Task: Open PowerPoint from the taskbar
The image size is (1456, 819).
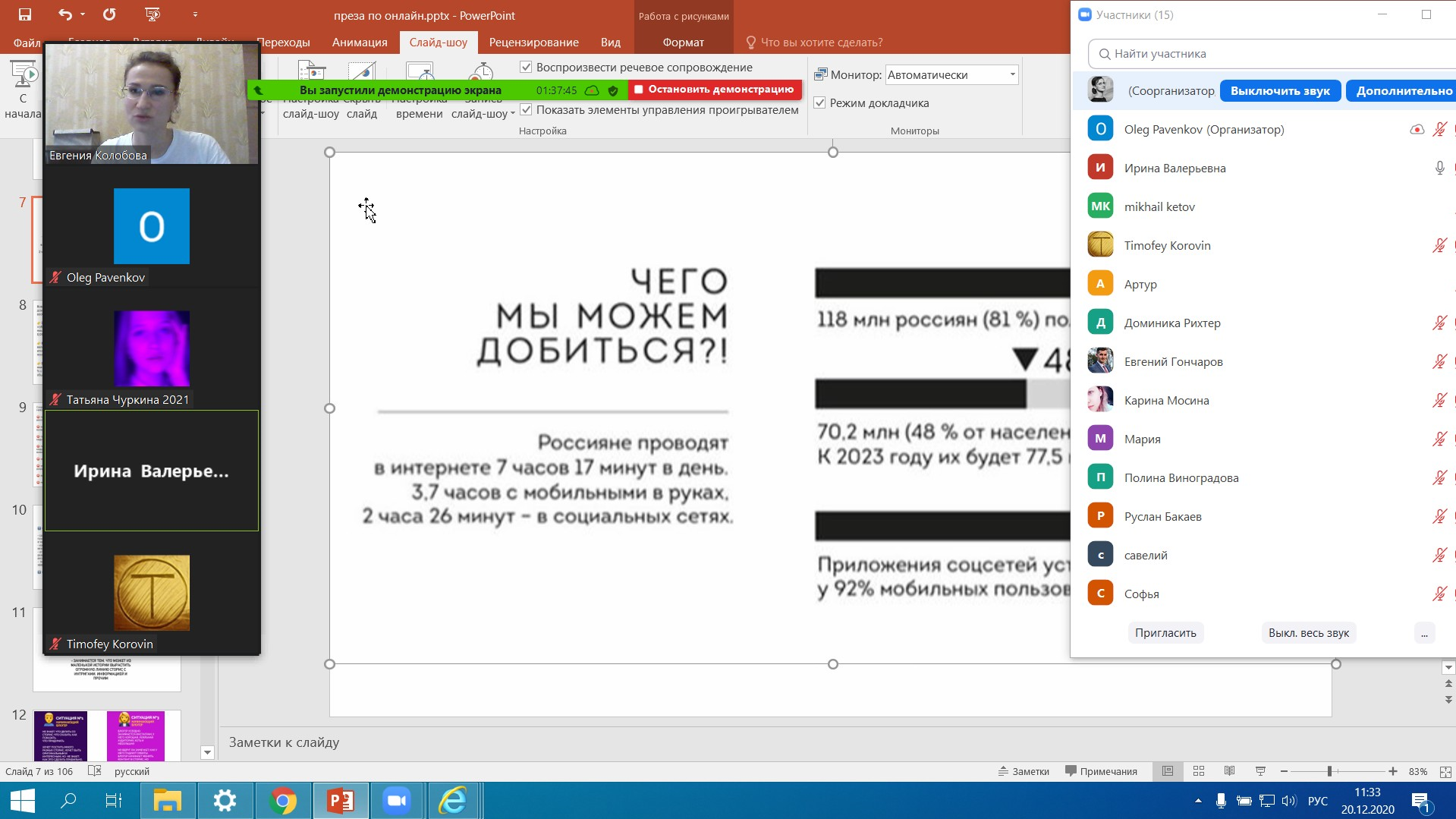Action: tap(341, 801)
